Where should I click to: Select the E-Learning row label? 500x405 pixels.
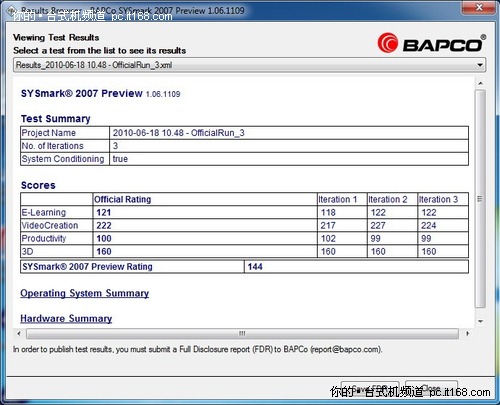(44, 212)
